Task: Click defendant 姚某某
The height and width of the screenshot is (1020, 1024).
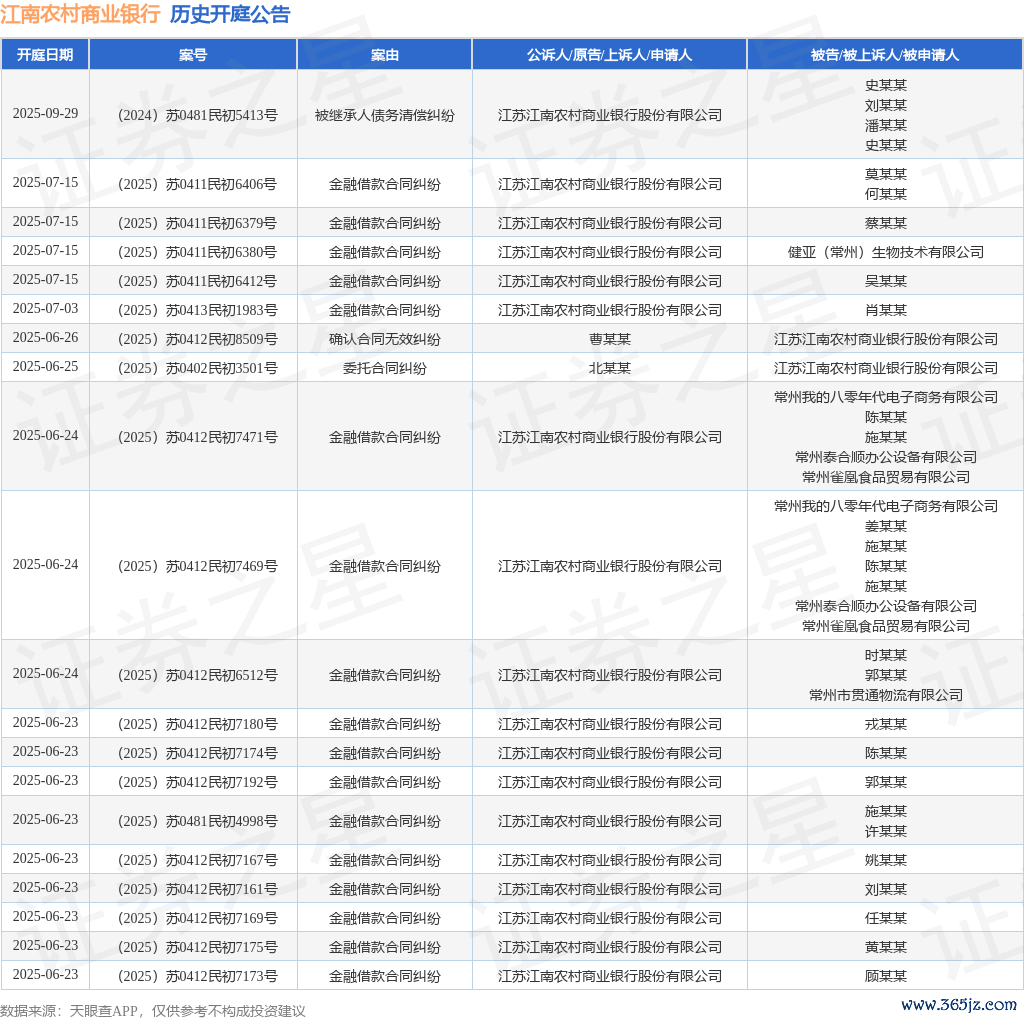Action: pos(886,861)
